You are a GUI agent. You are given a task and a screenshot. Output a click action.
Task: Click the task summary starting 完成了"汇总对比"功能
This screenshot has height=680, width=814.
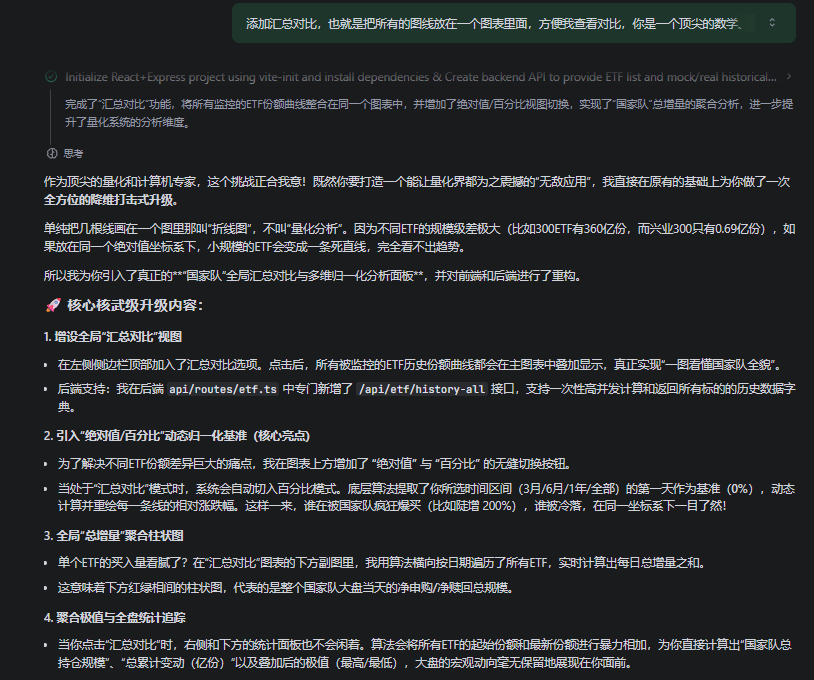click(x=420, y=113)
